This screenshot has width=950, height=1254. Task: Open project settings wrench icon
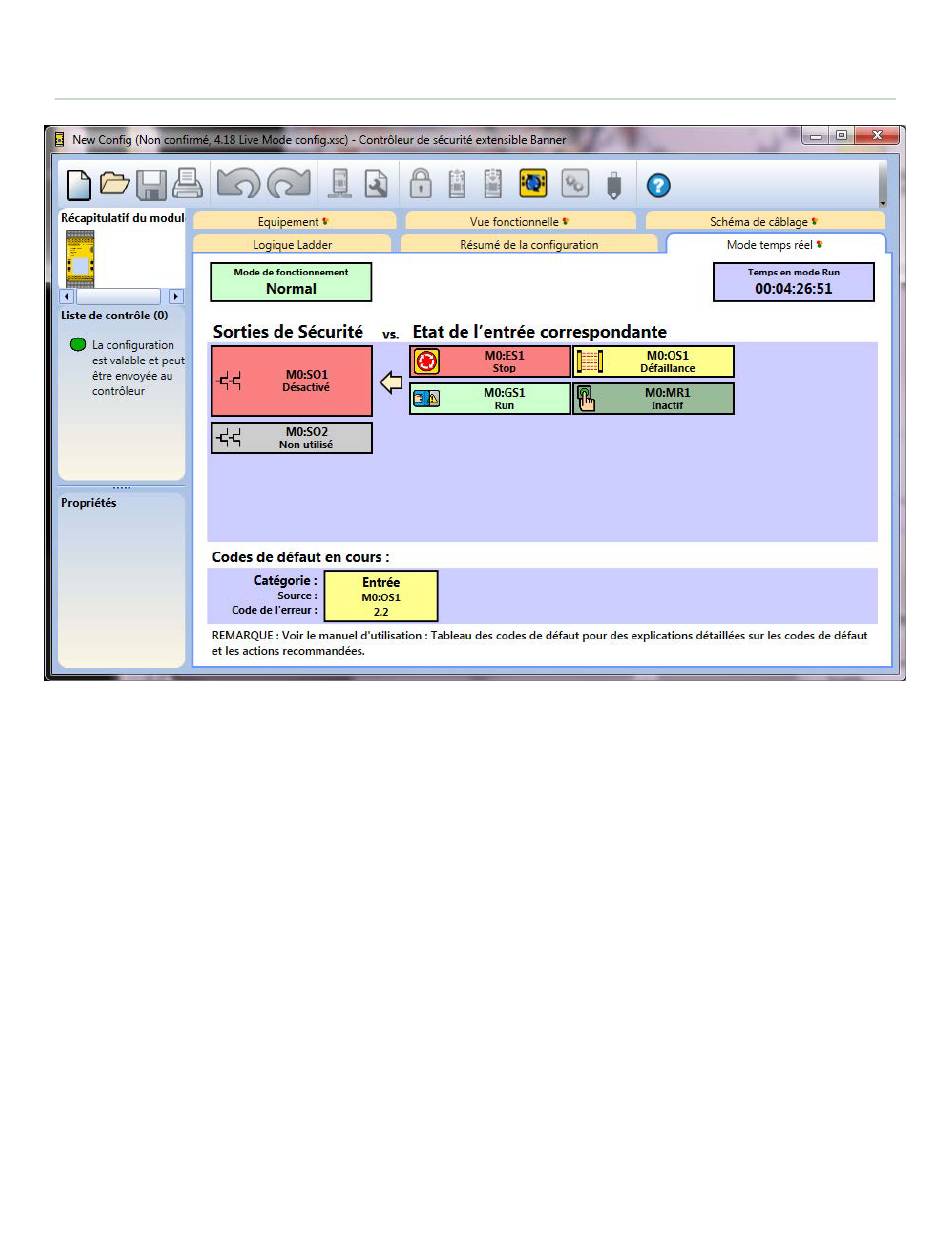click(x=376, y=185)
